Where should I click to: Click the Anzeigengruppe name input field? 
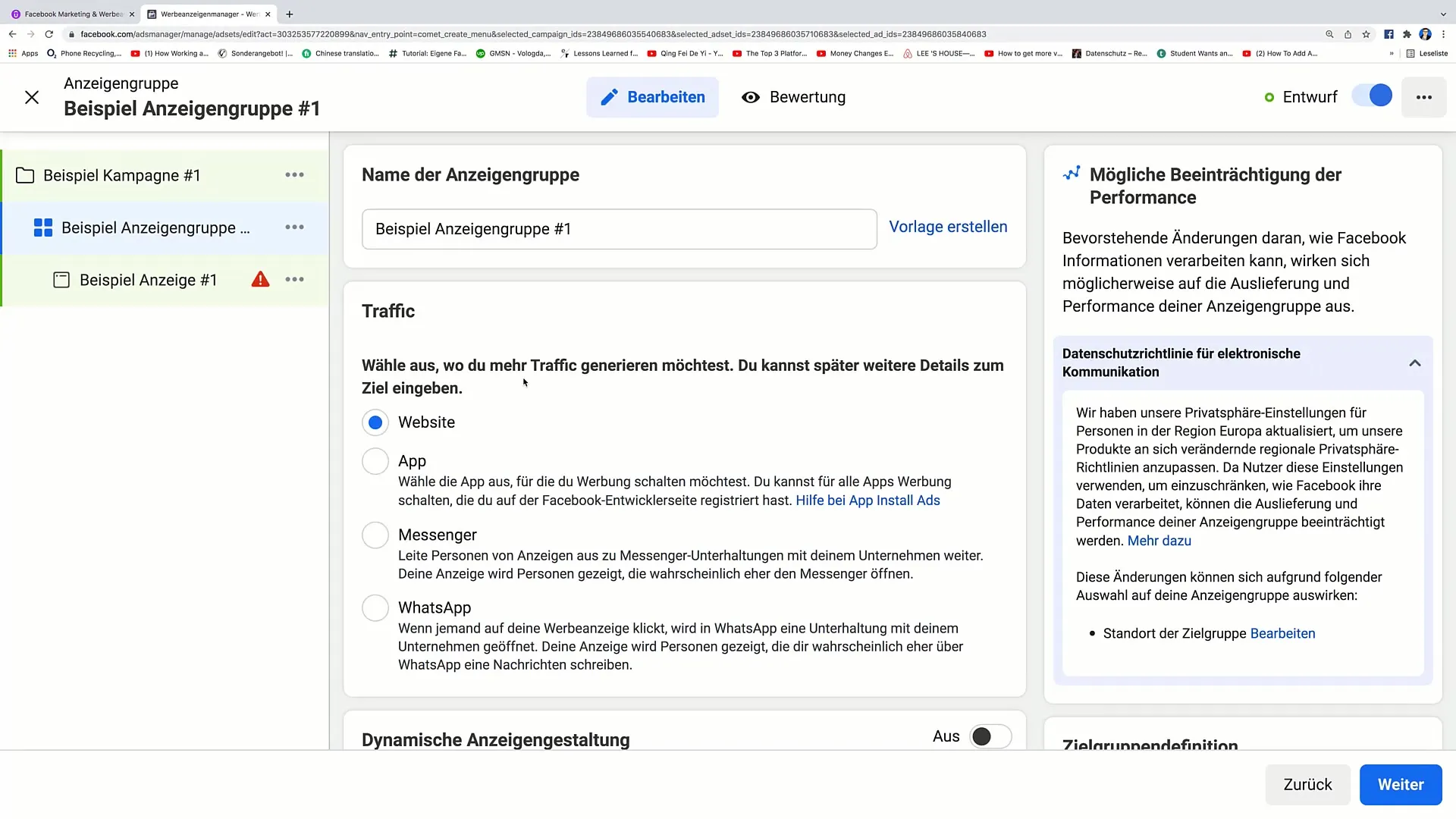(x=619, y=229)
